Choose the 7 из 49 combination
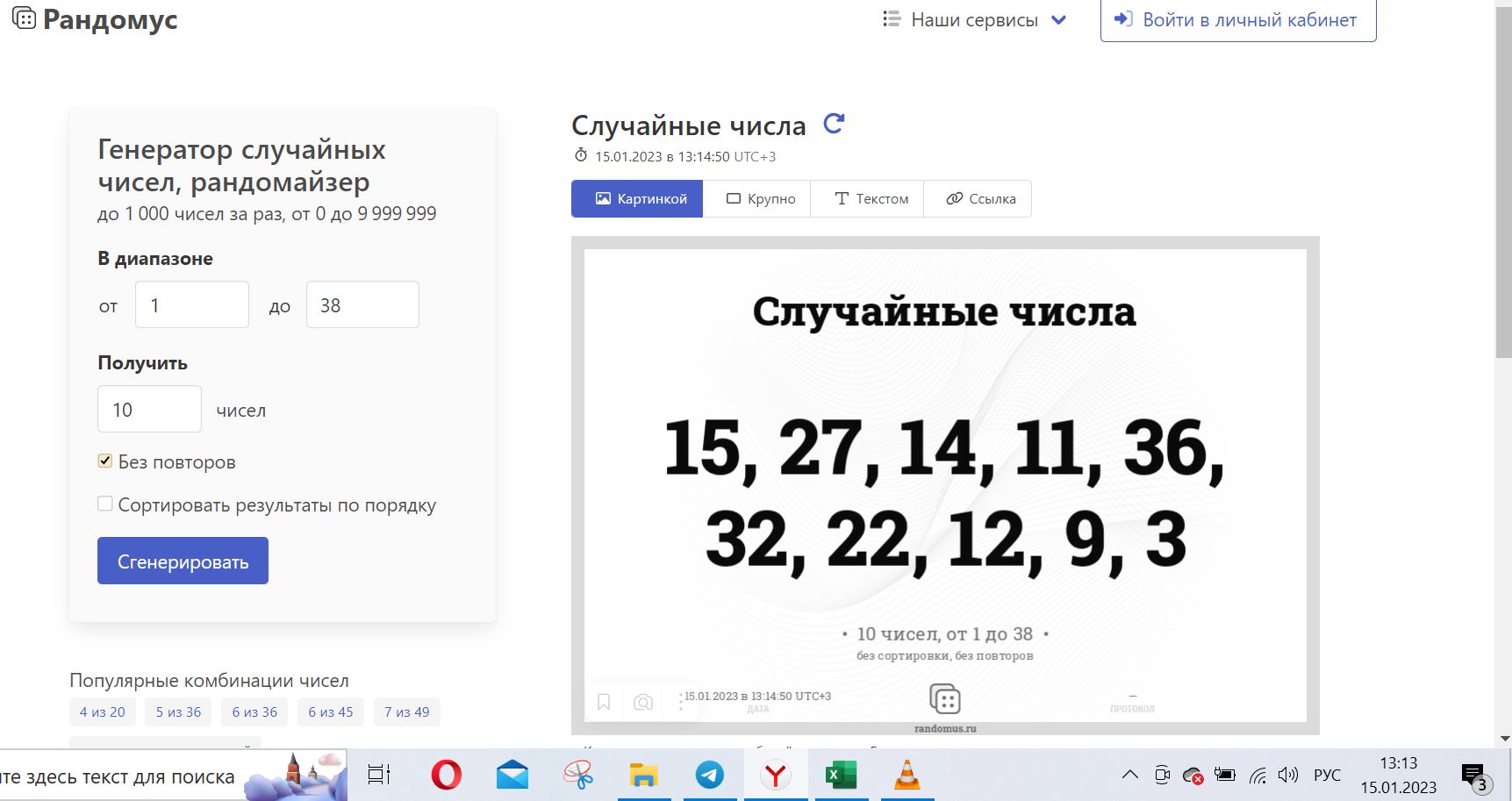Viewport: 1512px width, 801px height. [407, 712]
